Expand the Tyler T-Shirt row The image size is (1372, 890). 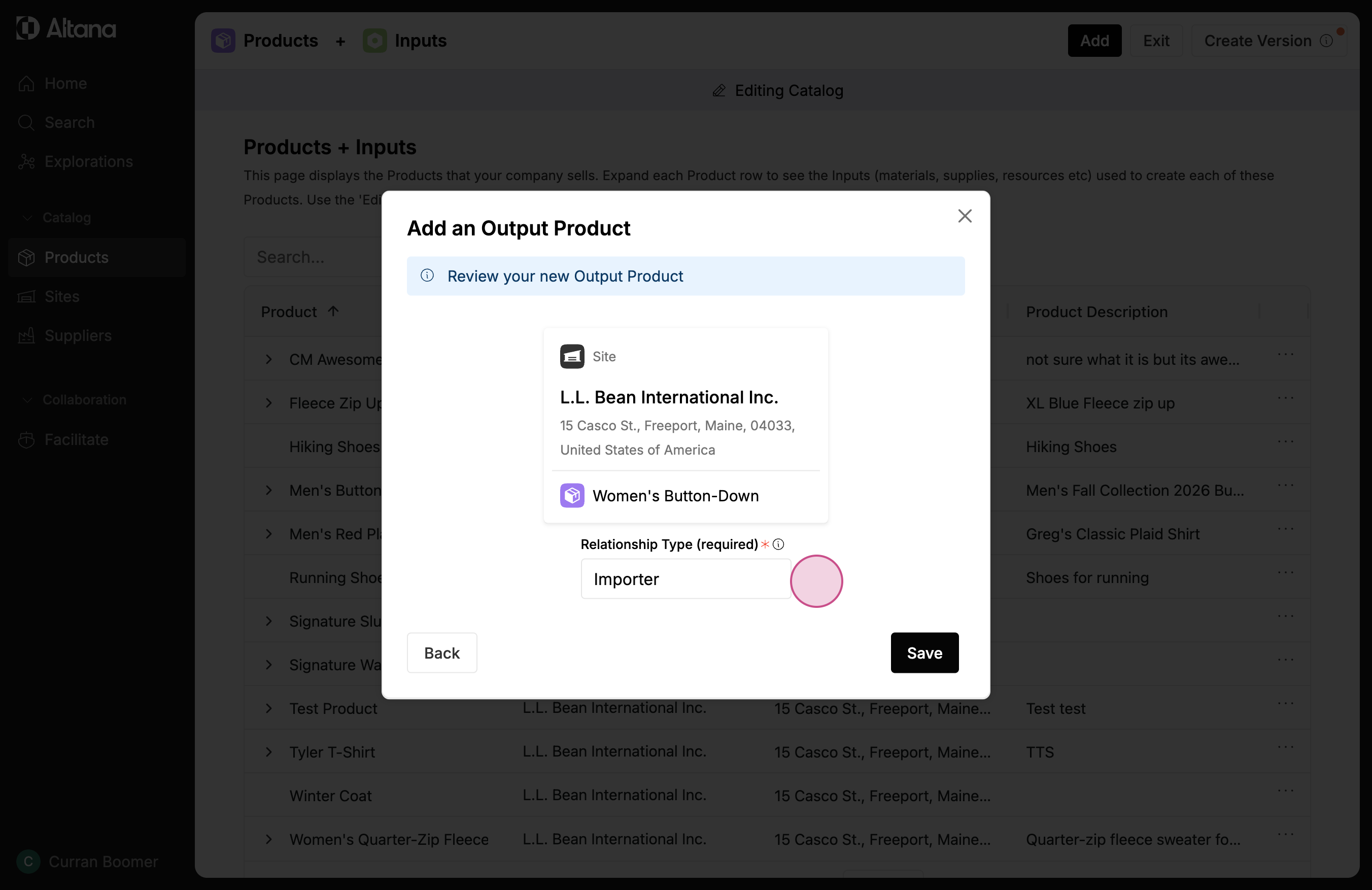[268, 751]
